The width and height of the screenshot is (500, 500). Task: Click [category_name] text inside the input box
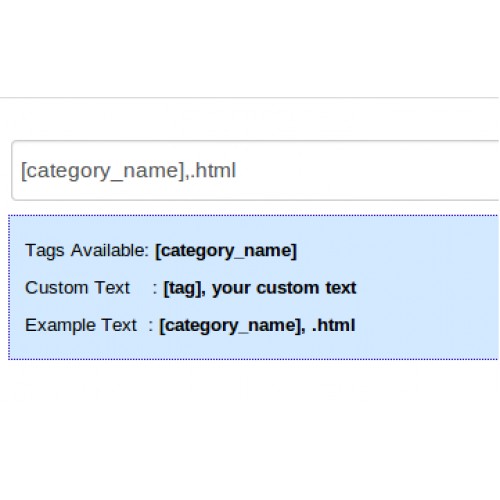coord(102,171)
